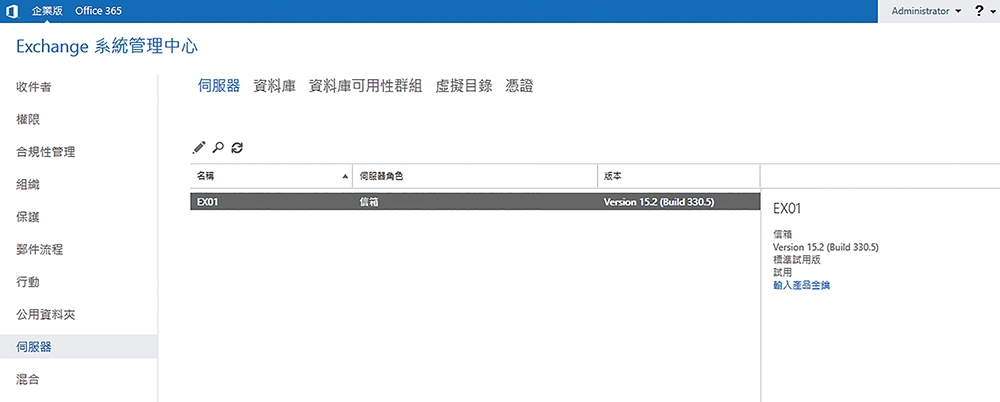Open the 憑證 tab
The image size is (1000, 402).
(x=519, y=87)
